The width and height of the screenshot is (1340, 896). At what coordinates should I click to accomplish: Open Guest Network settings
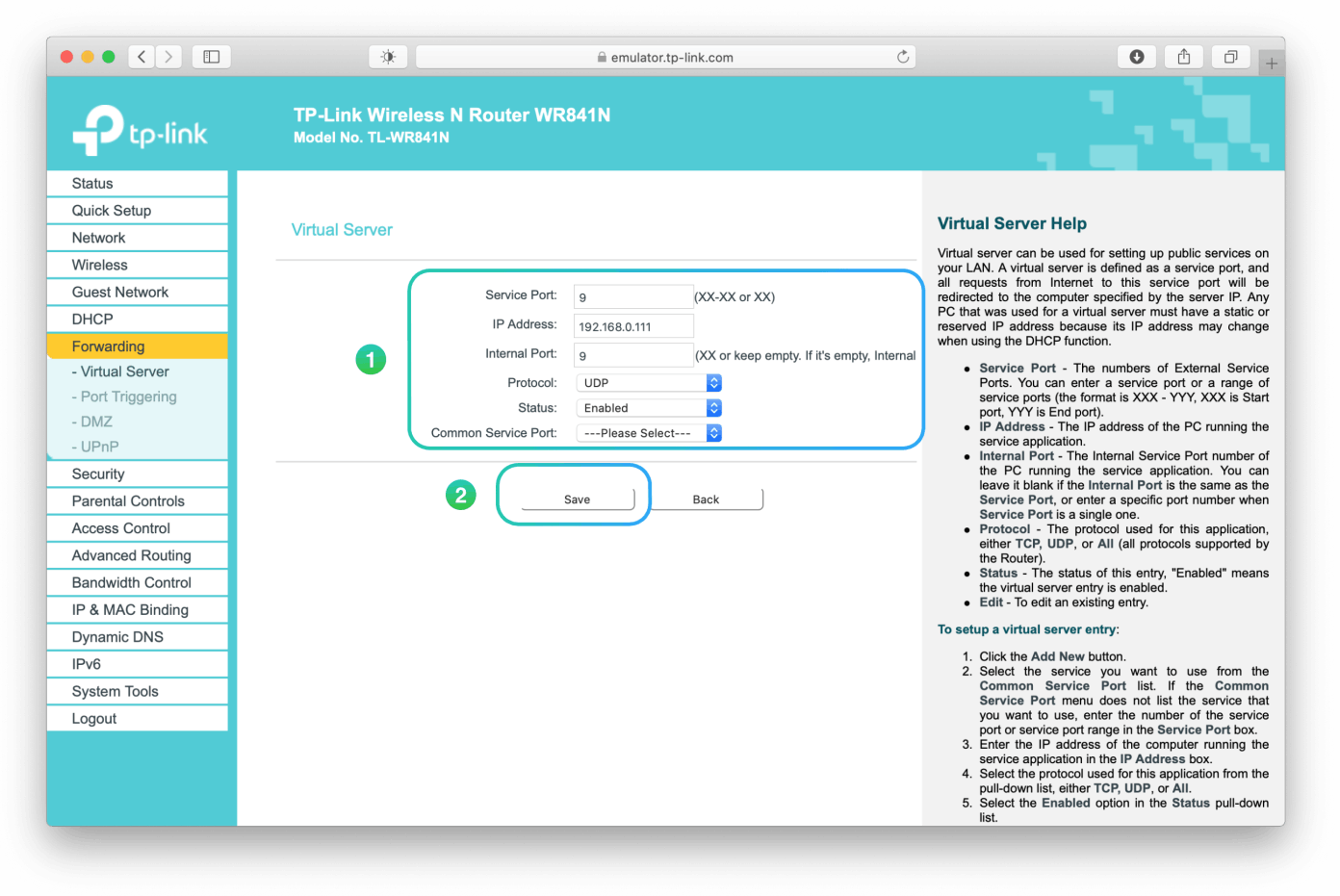(x=137, y=292)
